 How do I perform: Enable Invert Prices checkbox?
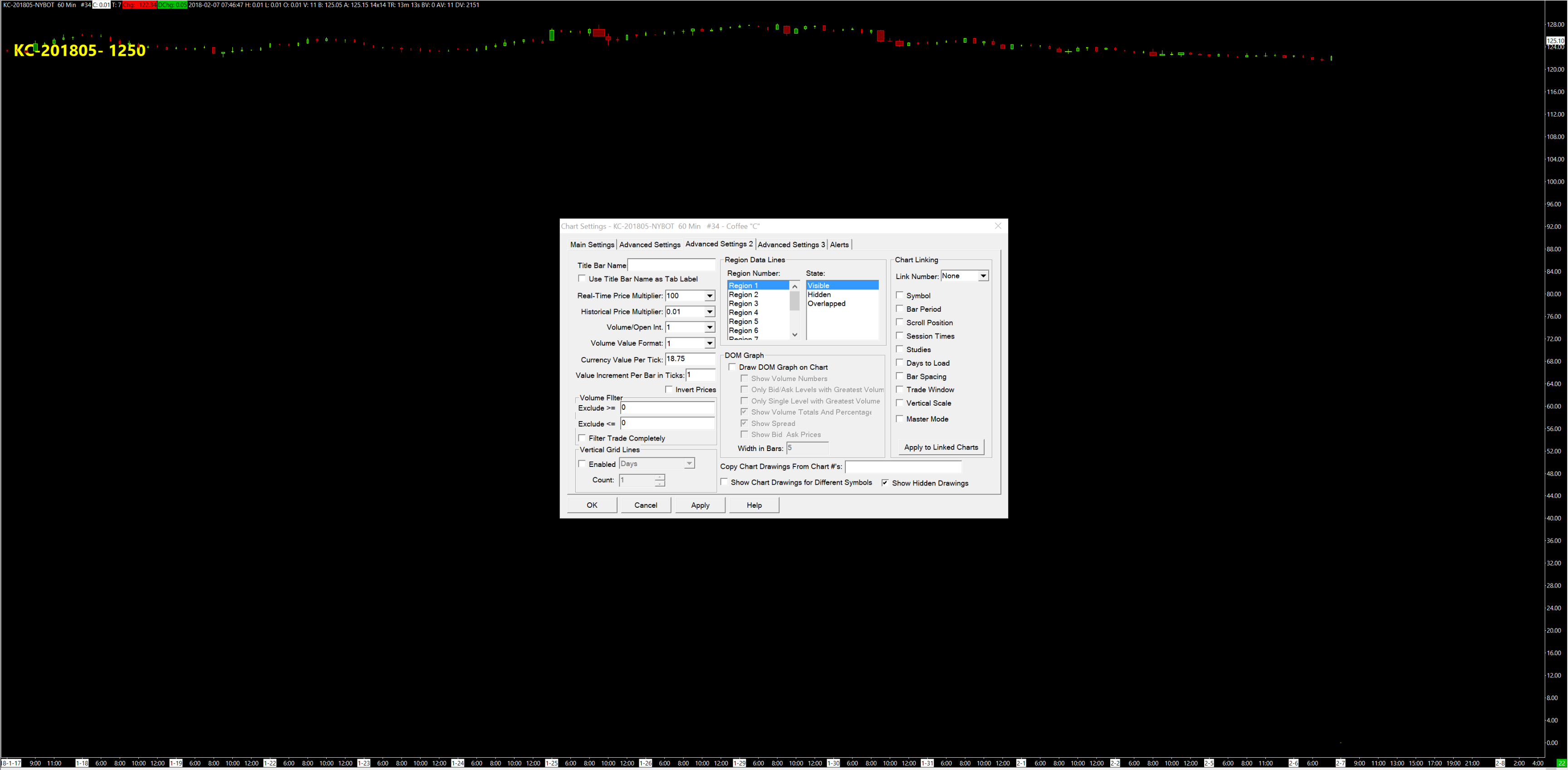pyautogui.click(x=669, y=390)
